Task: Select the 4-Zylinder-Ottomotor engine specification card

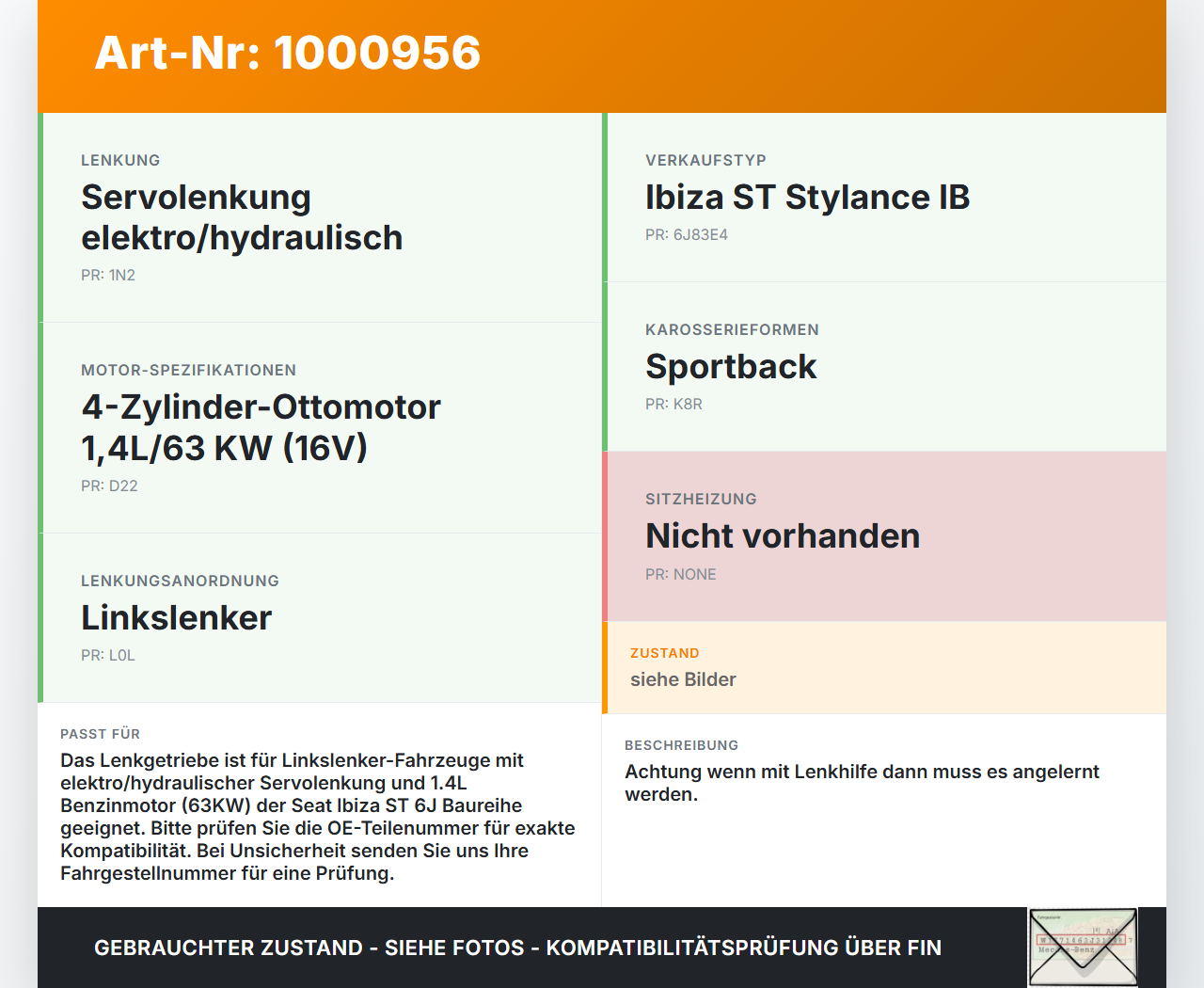Action: (x=320, y=426)
